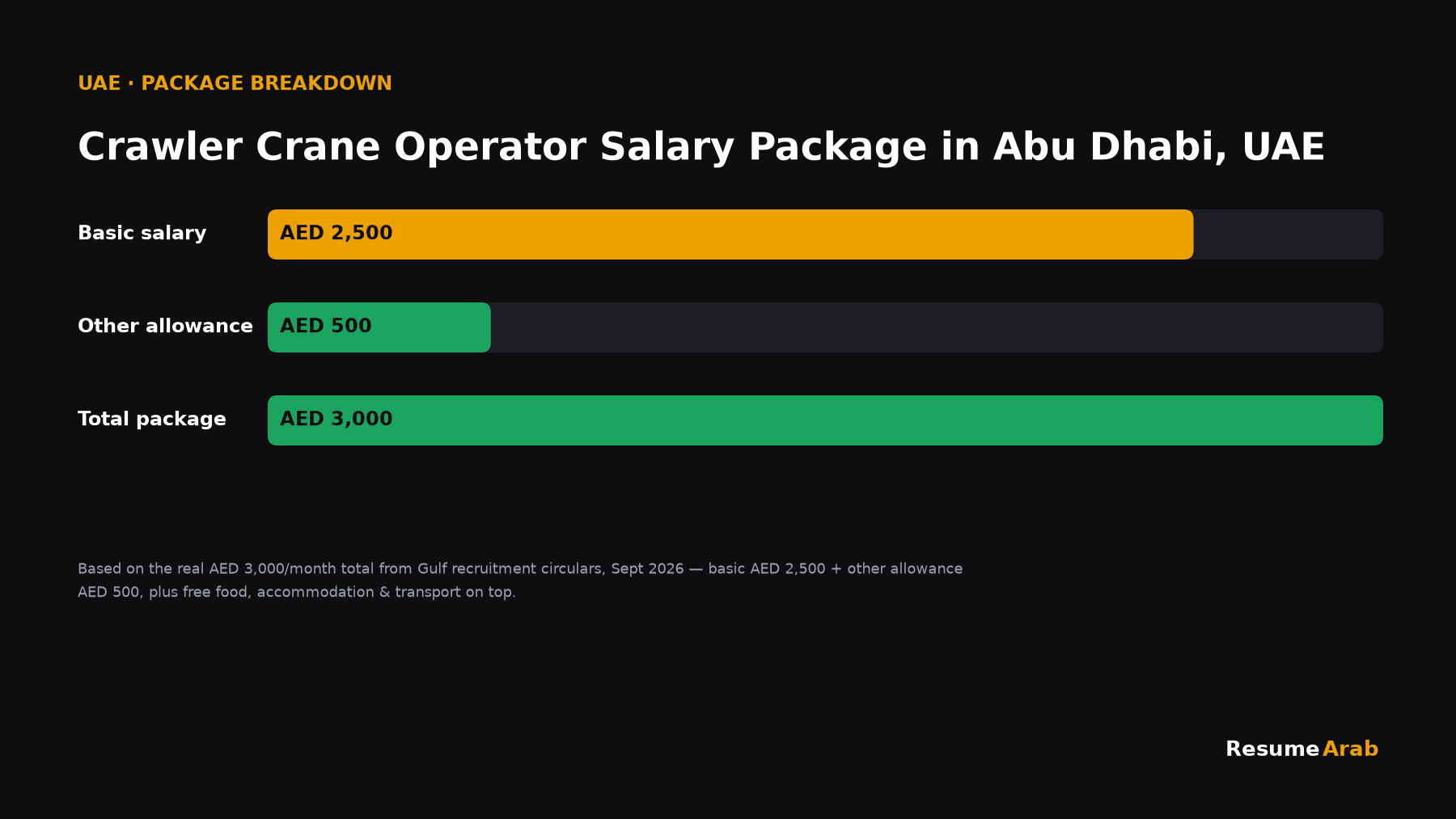Screen dimensions: 1456x819
Task: Click the dark empty track of the Other allowance bar
Action: coord(937,327)
